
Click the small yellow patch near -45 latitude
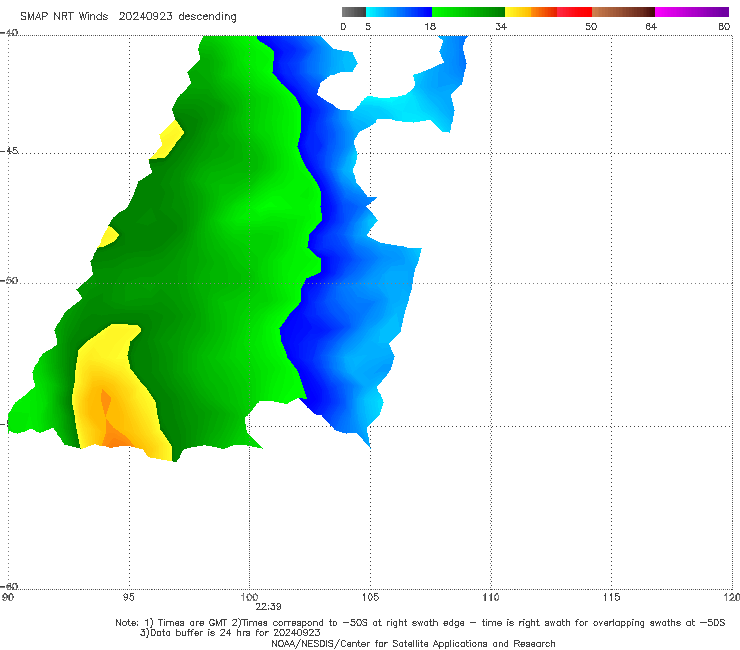(x=168, y=140)
